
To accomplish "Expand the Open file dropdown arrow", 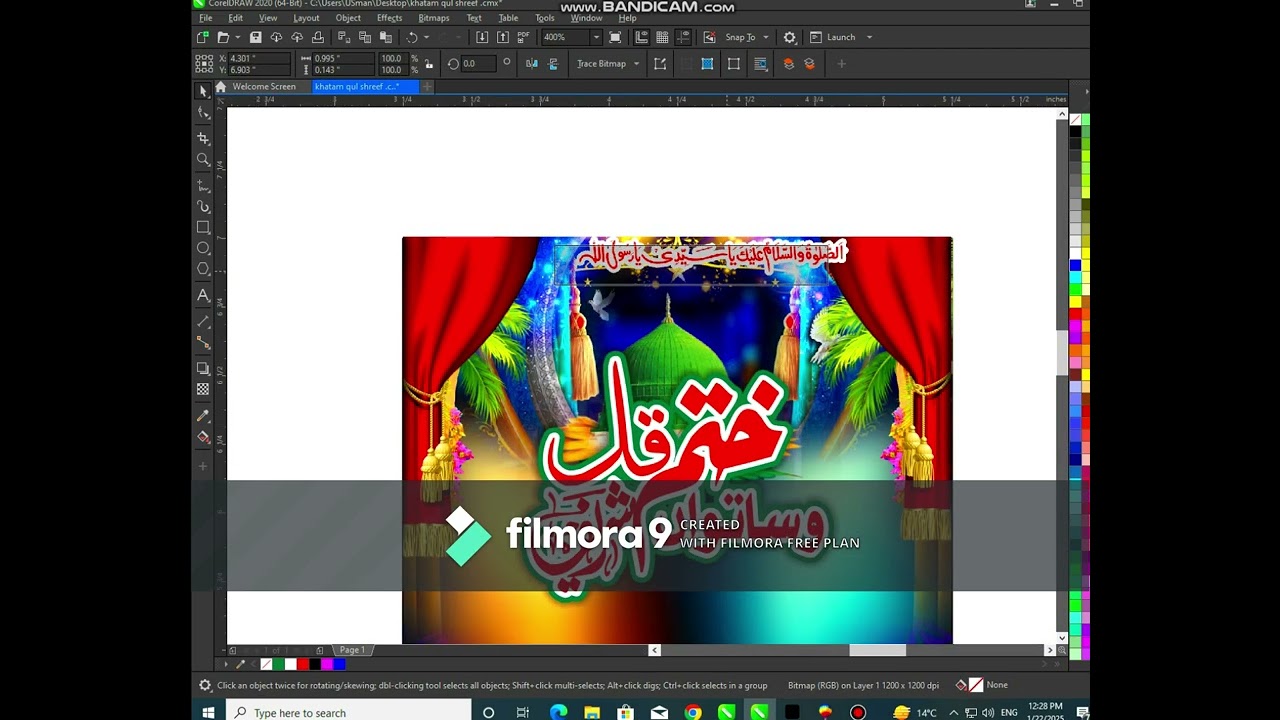I will [x=237, y=37].
